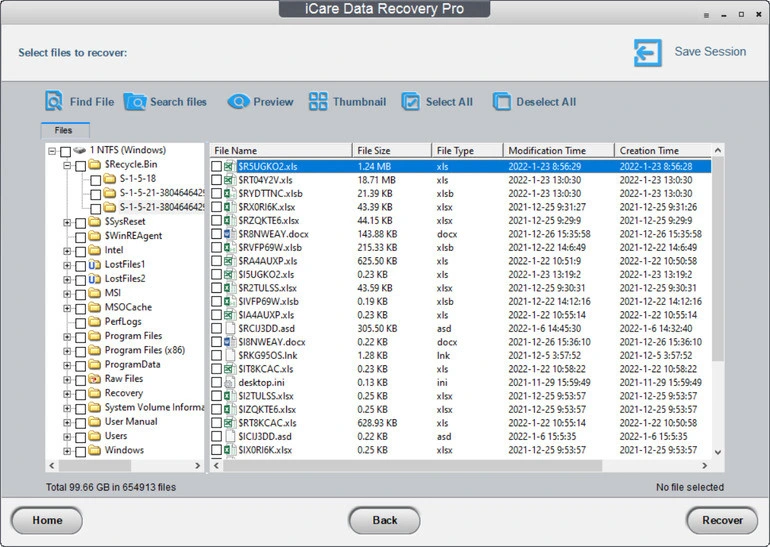
Task: Click the file list vertical scrollbar thumb
Action: (717, 259)
